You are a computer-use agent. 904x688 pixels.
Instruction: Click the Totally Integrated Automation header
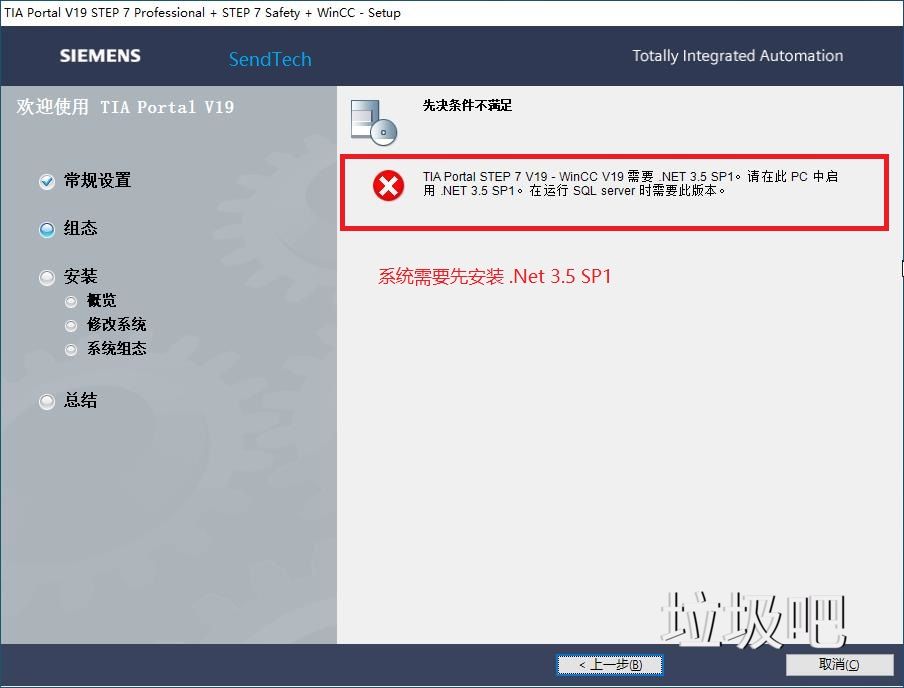click(x=737, y=55)
